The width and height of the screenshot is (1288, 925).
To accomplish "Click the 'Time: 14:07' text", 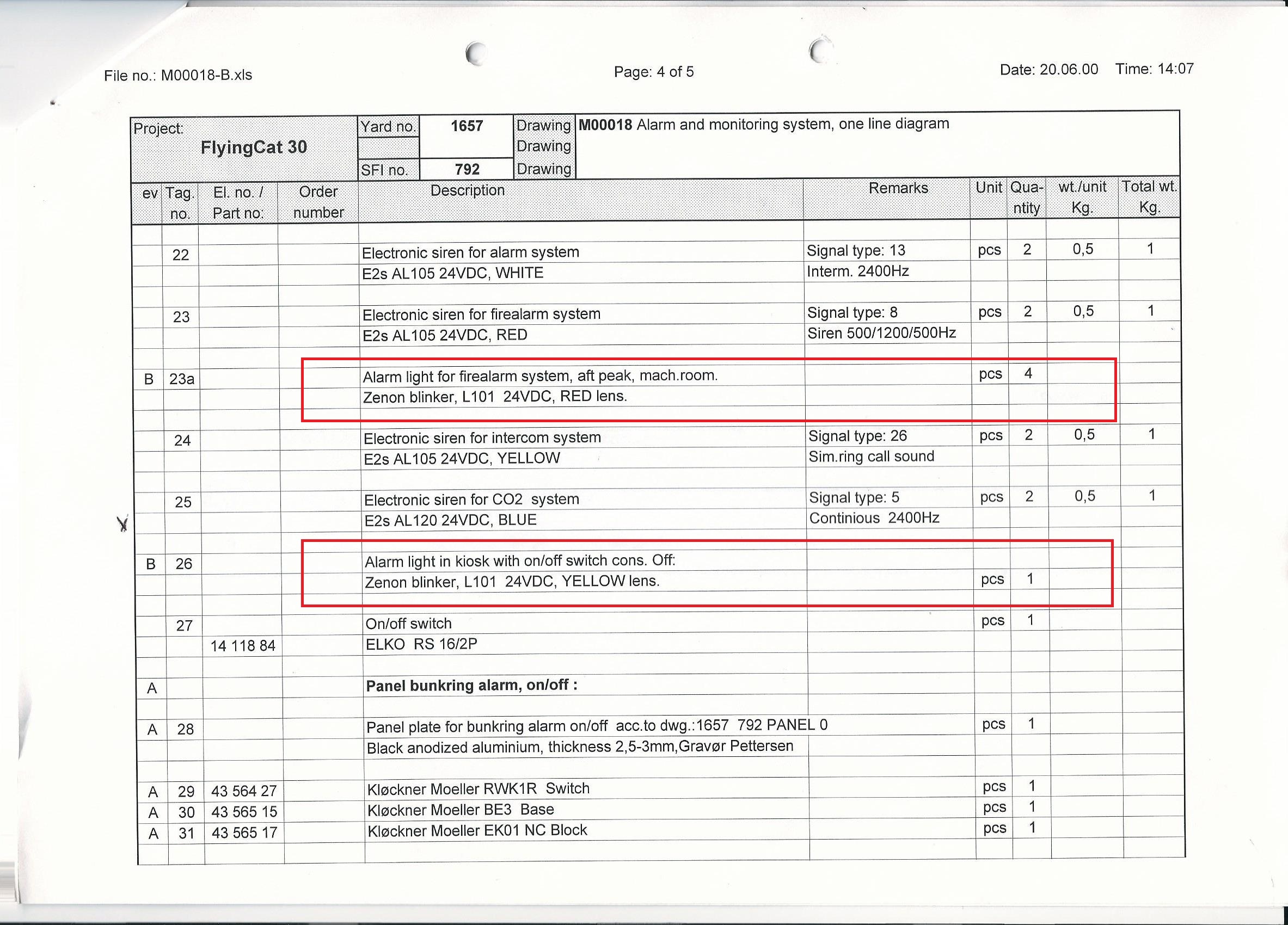I will [x=1155, y=69].
